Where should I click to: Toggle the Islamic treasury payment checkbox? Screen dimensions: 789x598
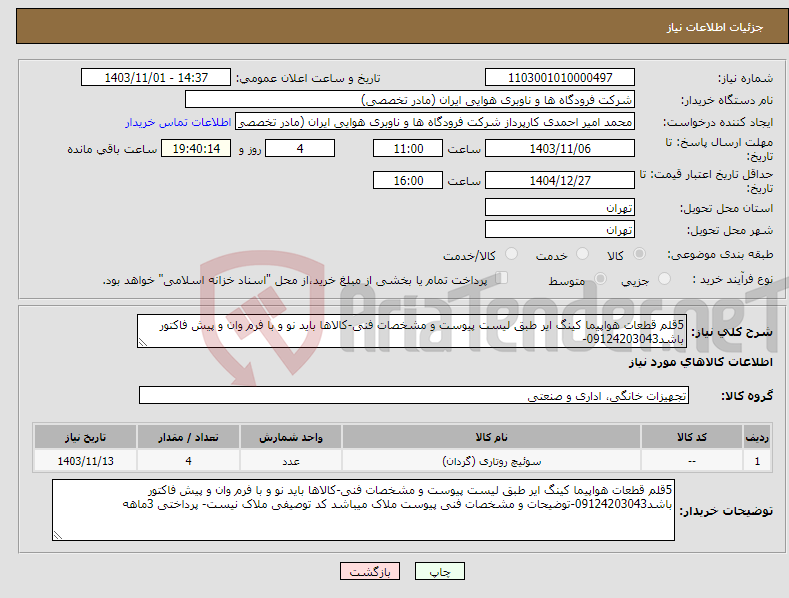pyautogui.click(x=502, y=278)
